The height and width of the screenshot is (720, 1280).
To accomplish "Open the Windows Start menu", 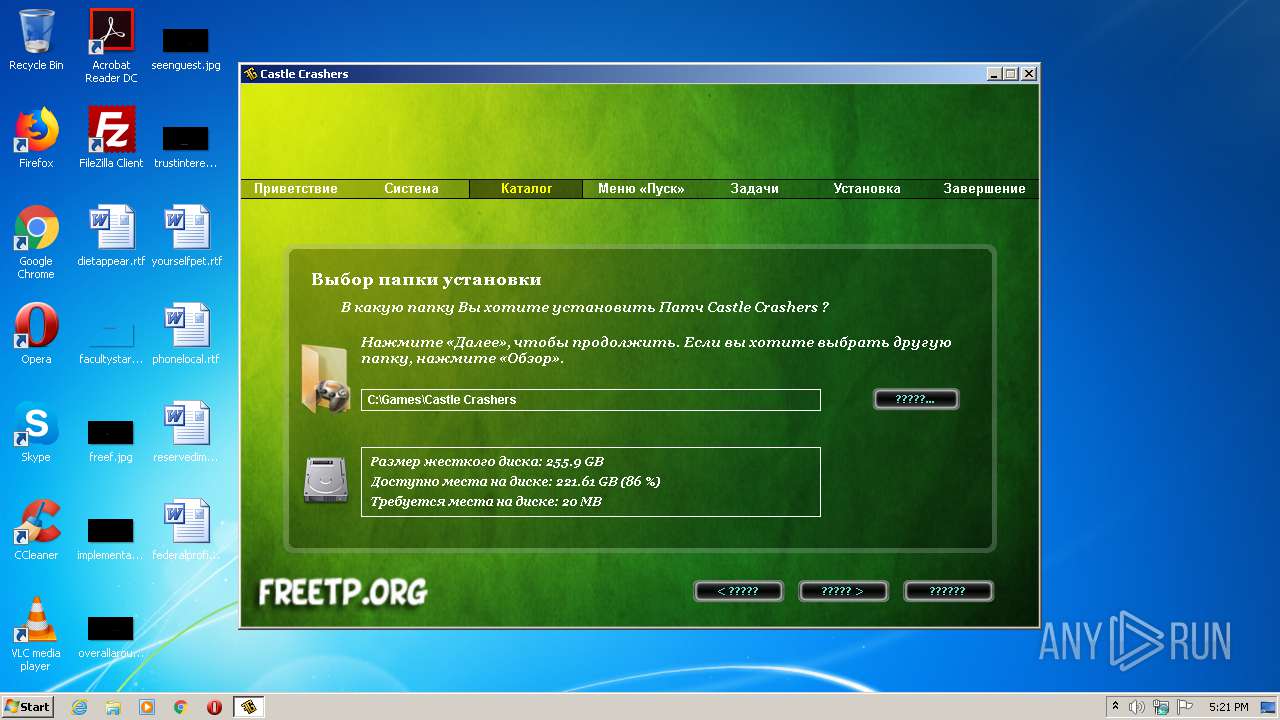I will tap(28, 707).
